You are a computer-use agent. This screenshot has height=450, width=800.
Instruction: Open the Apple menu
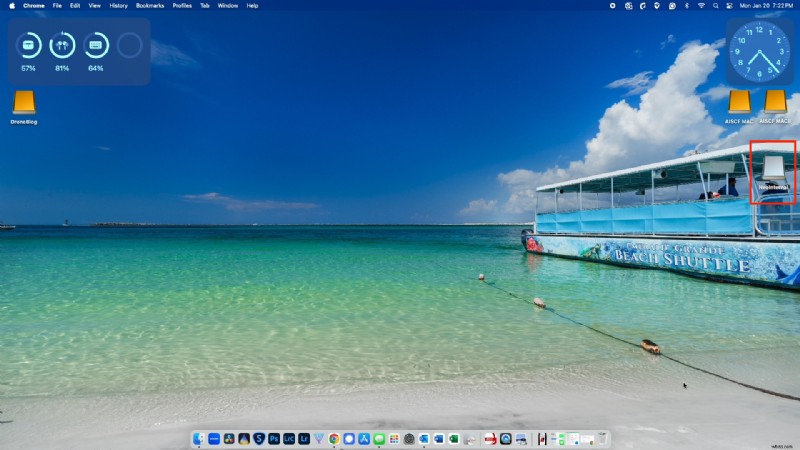(12, 5)
